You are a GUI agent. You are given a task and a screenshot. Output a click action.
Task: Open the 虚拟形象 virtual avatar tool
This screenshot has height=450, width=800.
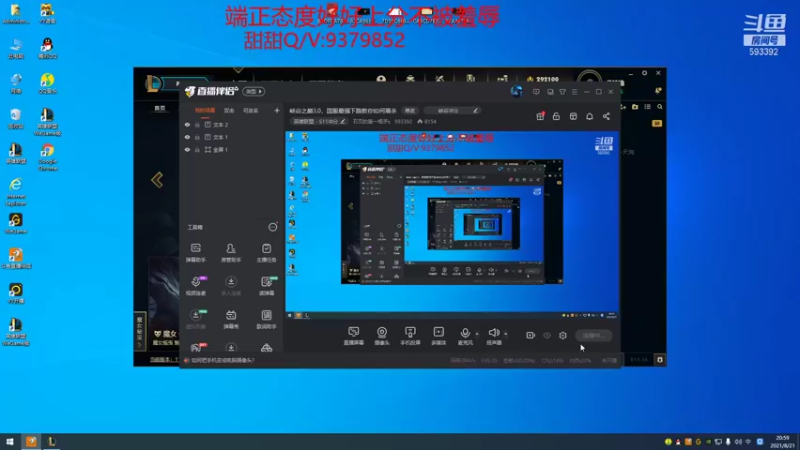click(195, 319)
